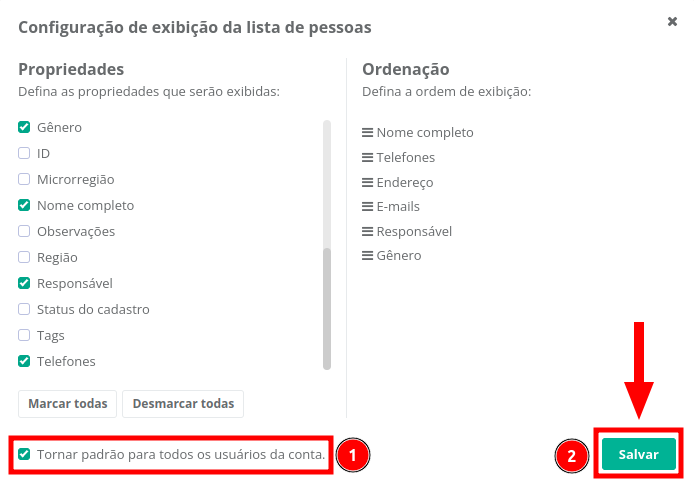Screen dimensions: 694x489
Task: Click drag handle icon beside Endereço
Action: click(x=367, y=182)
